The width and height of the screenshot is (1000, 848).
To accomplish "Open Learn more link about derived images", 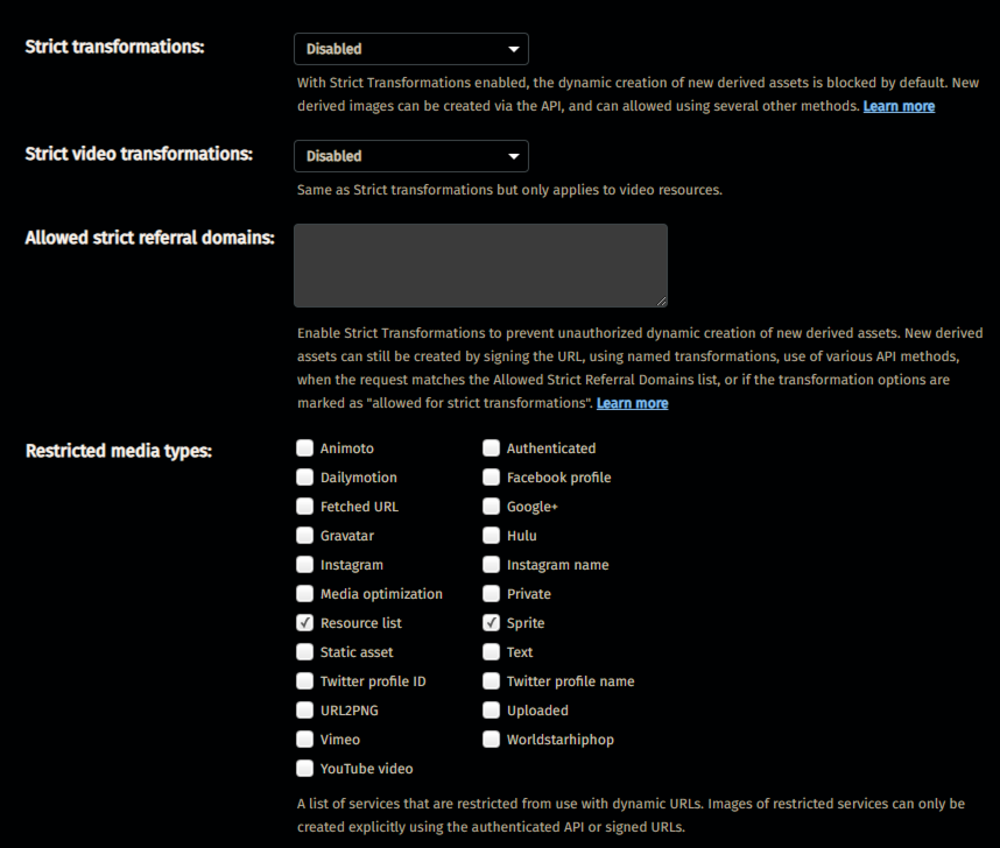I will click(x=899, y=106).
